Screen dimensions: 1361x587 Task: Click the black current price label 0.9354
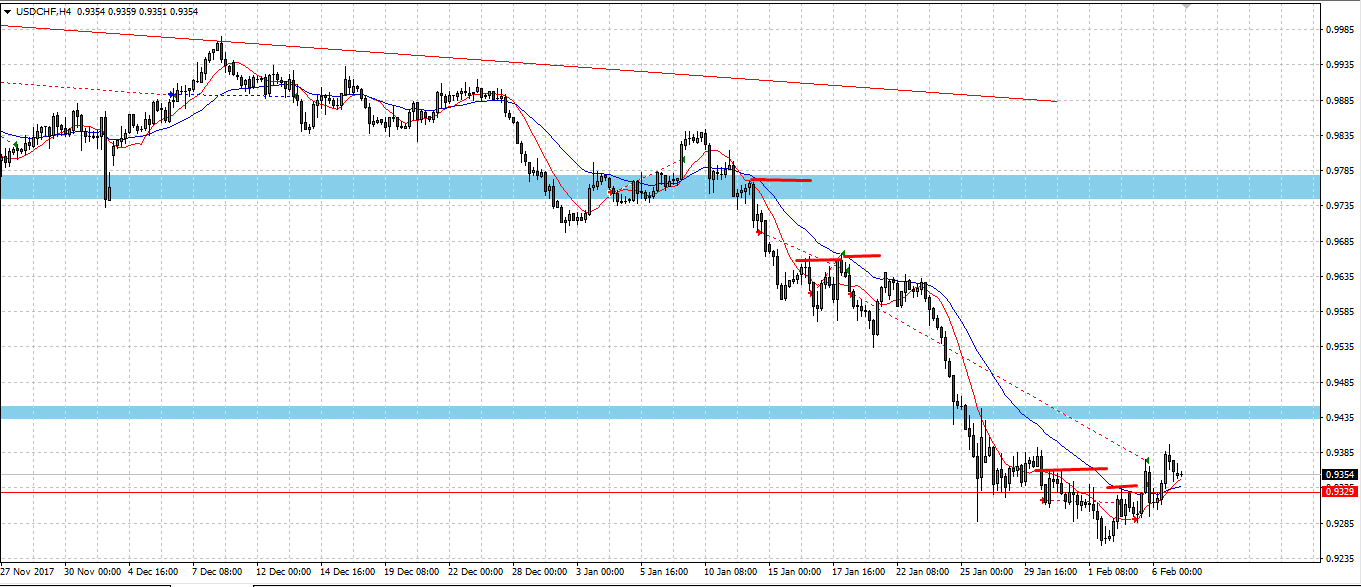point(1340,475)
